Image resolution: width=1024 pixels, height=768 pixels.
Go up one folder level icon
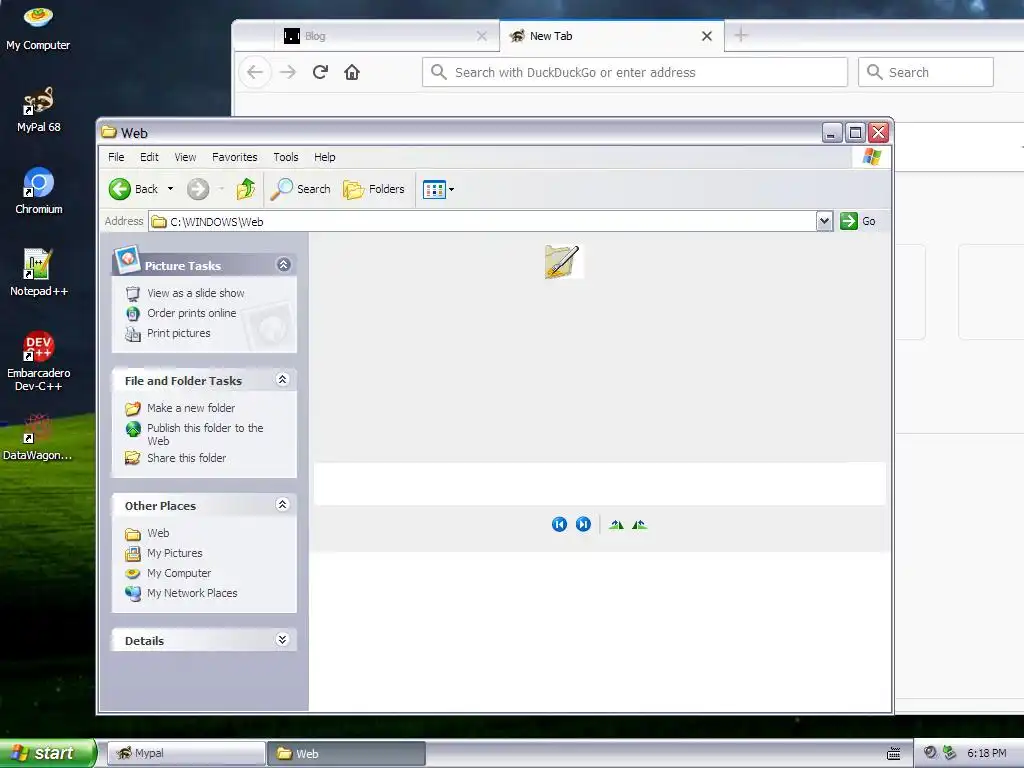tap(246, 189)
